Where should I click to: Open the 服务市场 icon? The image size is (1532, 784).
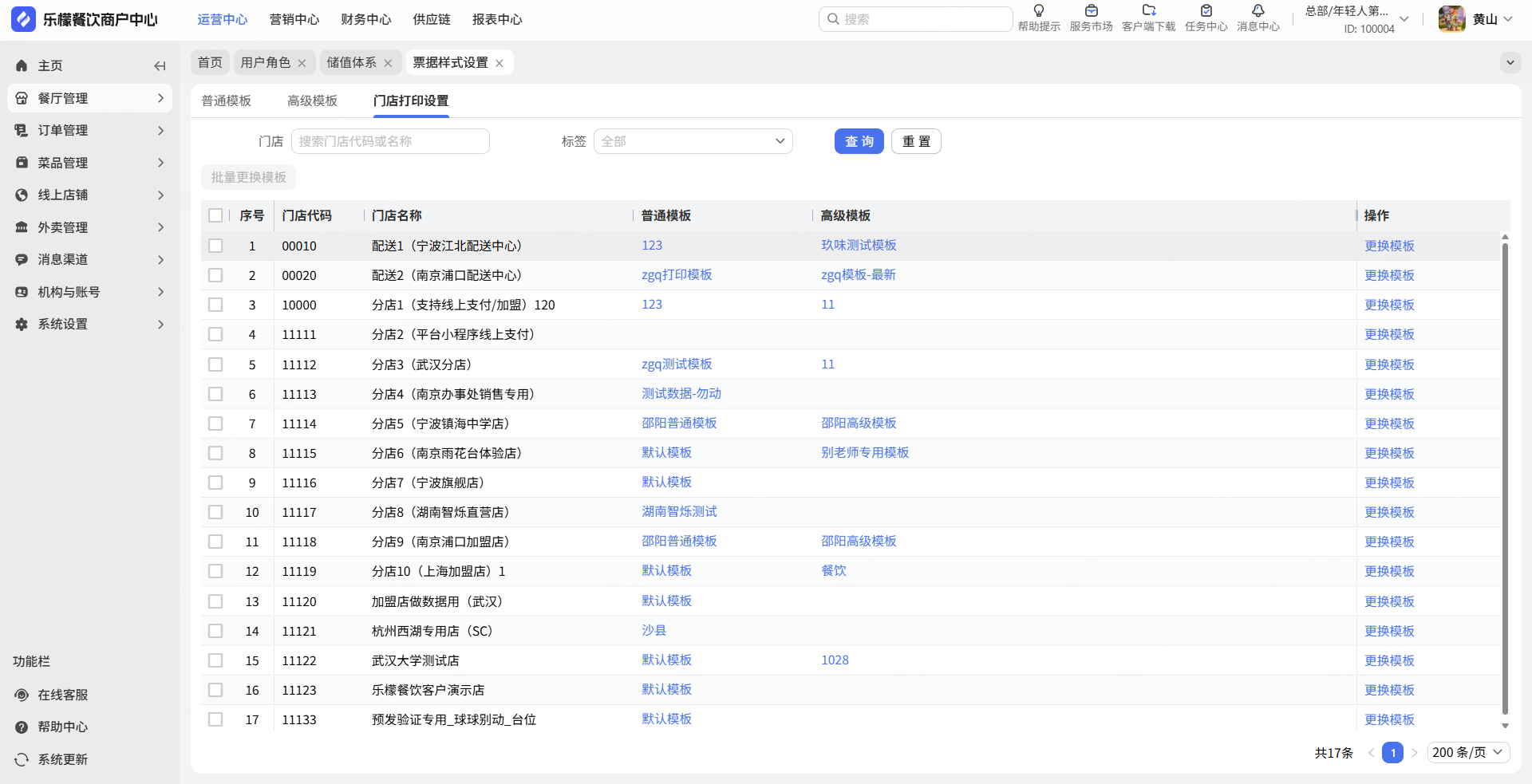click(x=1091, y=11)
